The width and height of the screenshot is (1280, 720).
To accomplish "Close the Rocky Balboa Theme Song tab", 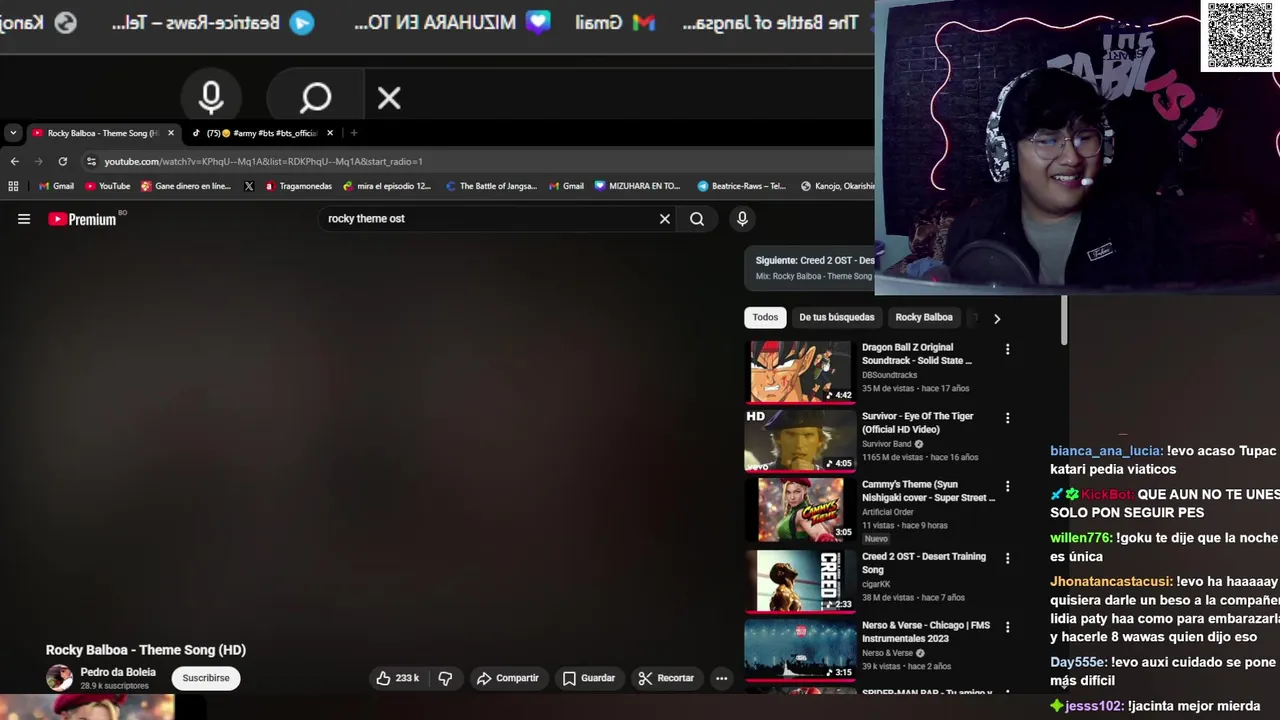I will [171, 133].
